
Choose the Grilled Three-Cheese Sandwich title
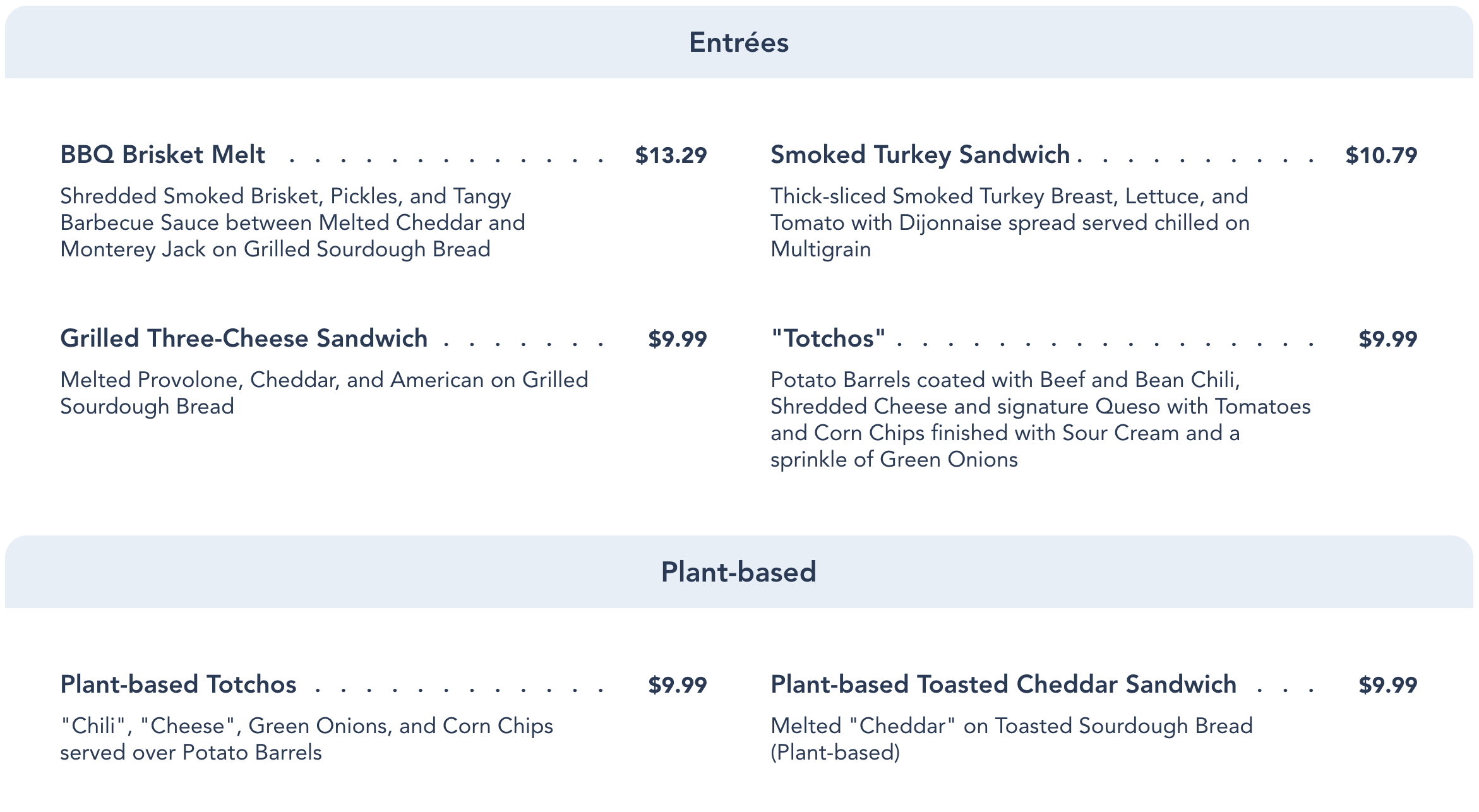click(x=244, y=338)
